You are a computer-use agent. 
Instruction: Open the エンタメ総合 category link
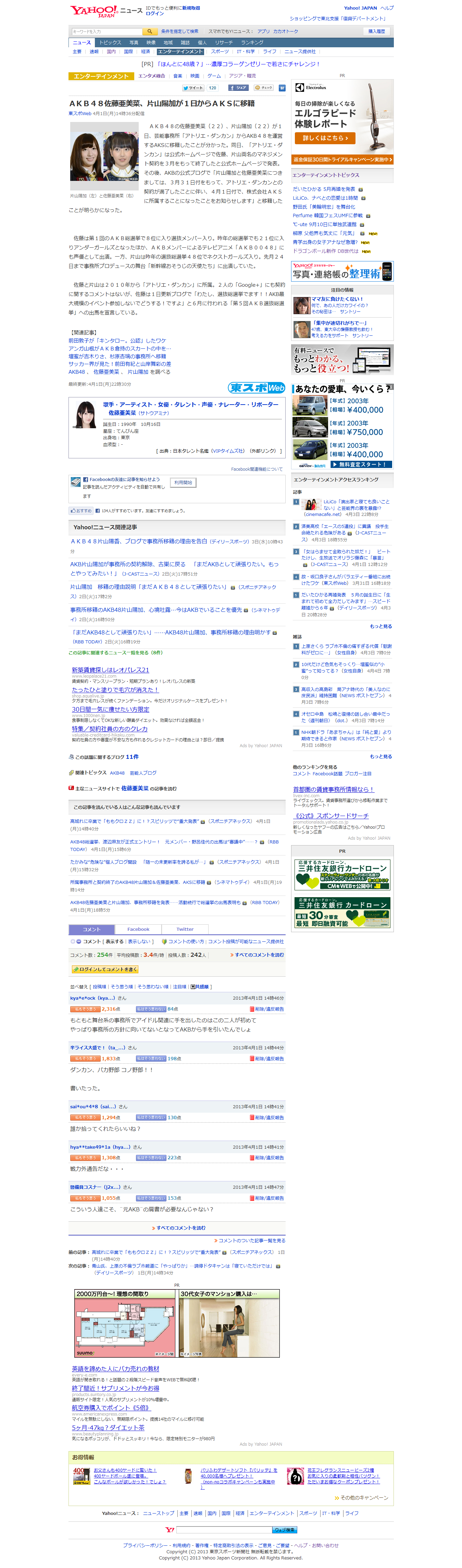point(152,76)
